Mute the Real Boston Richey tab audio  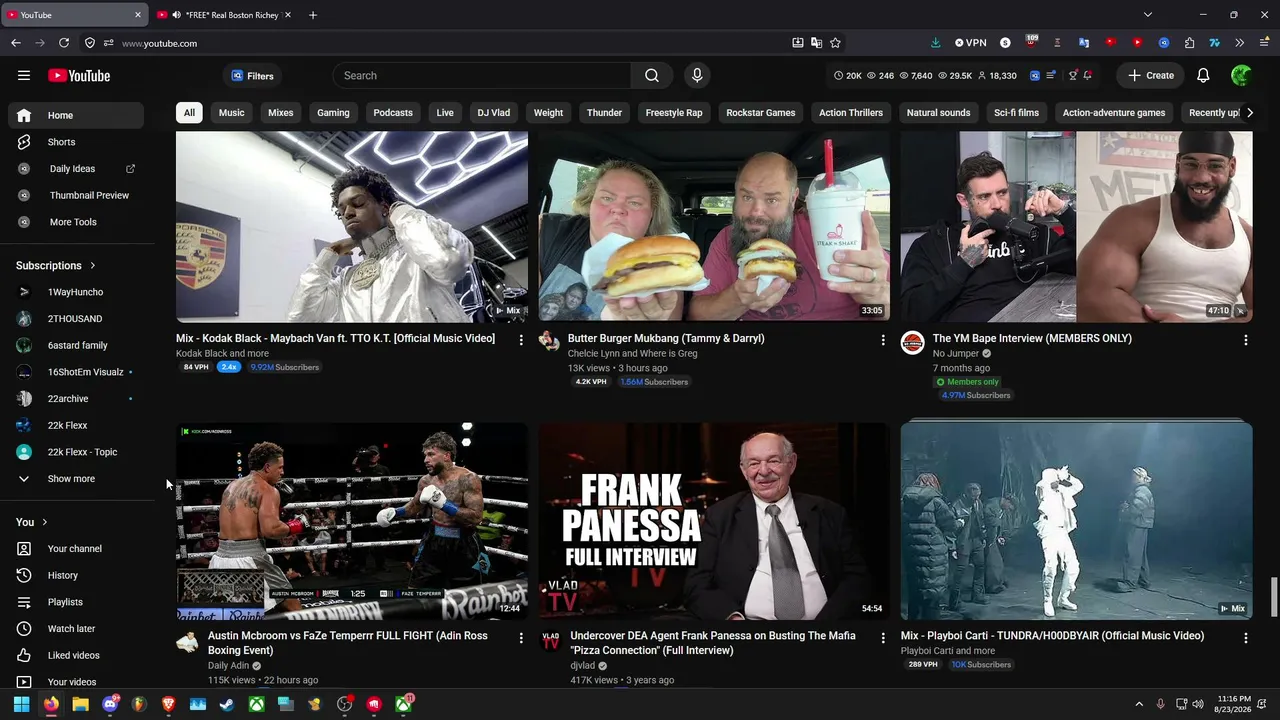(x=176, y=15)
